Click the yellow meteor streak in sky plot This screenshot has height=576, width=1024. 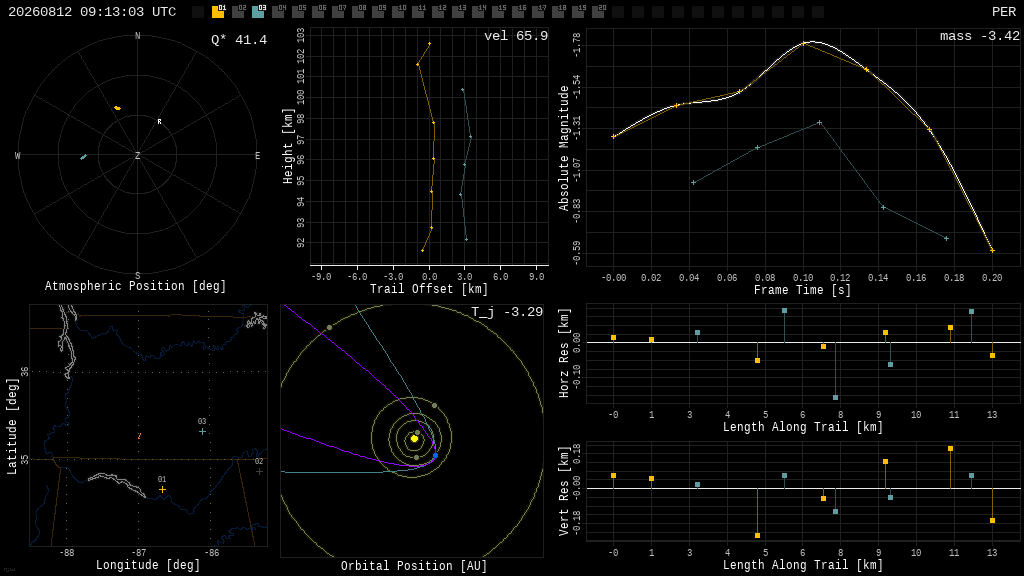(x=118, y=108)
